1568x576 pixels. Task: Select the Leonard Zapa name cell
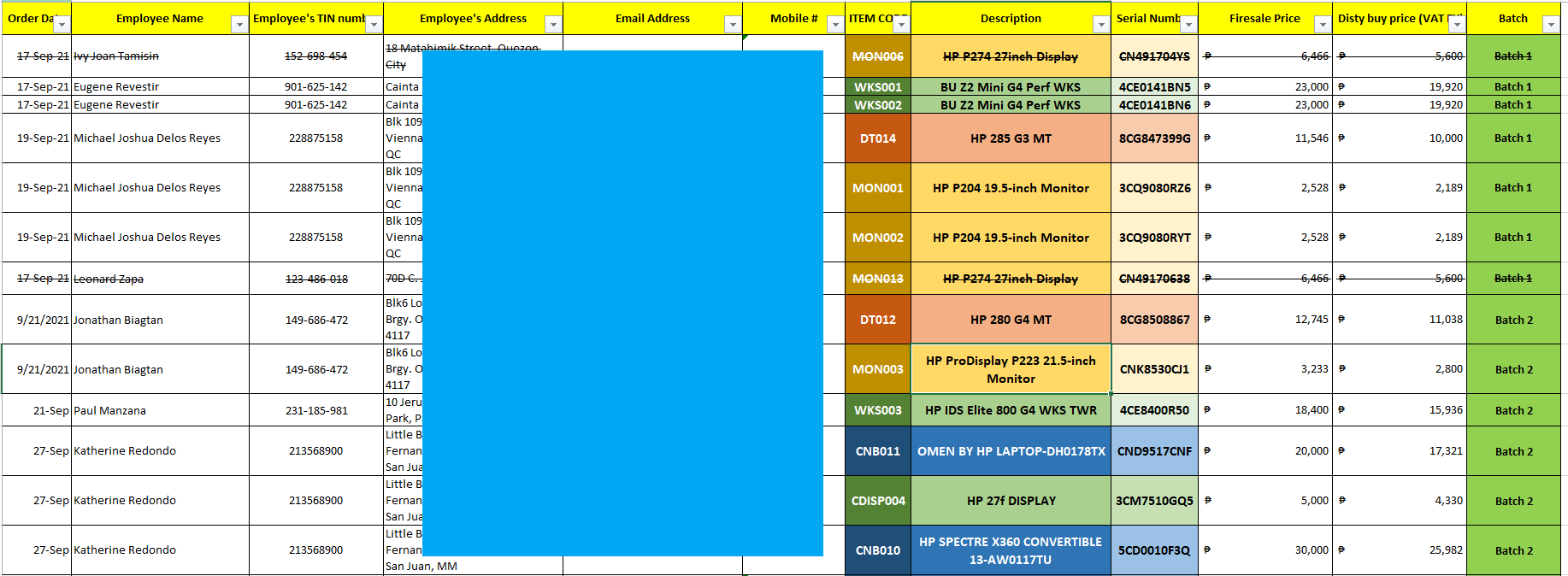(160, 279)
